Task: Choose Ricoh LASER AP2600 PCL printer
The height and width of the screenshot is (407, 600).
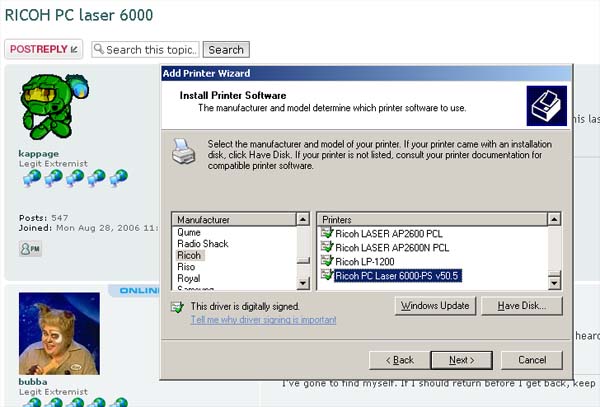Action: pyautogui.click(x=389, y=234)
